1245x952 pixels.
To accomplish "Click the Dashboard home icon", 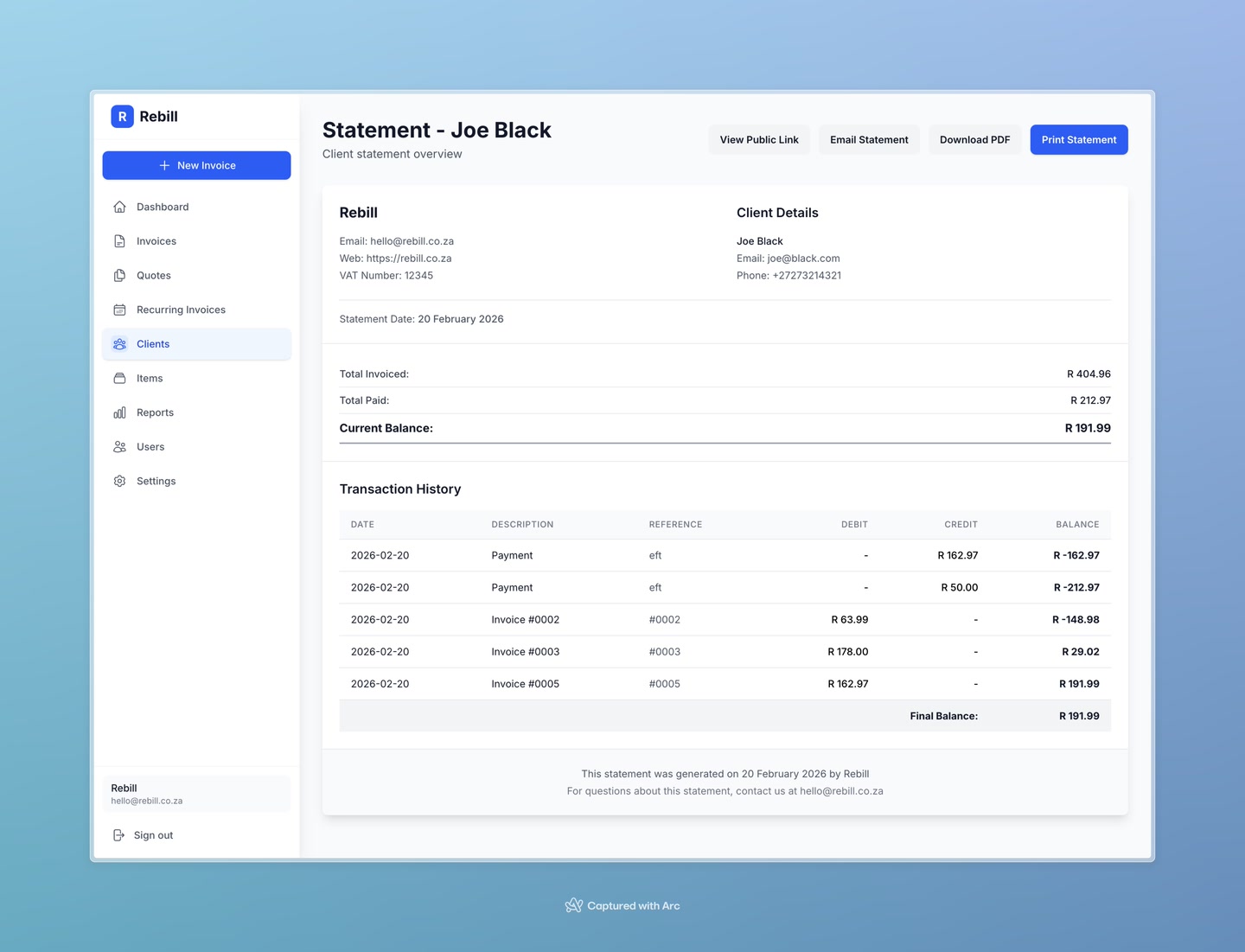I will (x=120, y=207).
